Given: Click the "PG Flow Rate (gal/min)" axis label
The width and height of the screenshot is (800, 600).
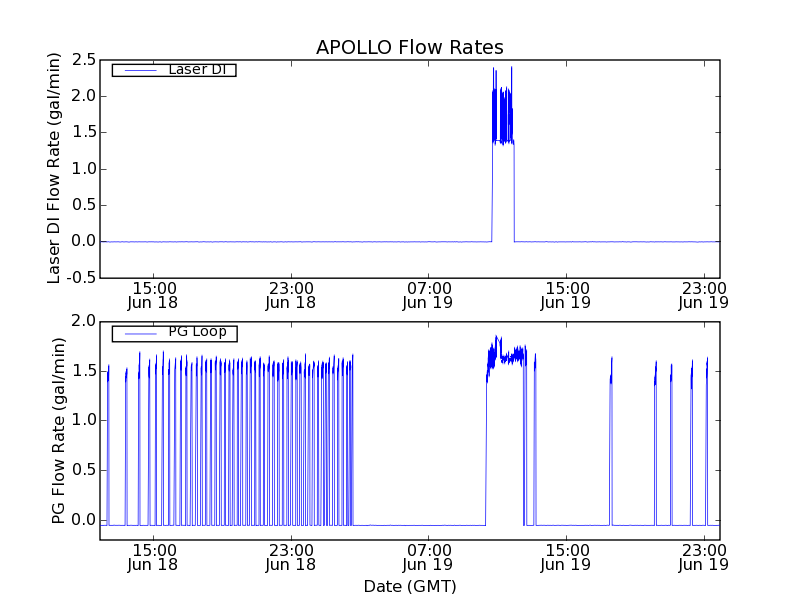Looking at the screenshot, I should [58, 430].
